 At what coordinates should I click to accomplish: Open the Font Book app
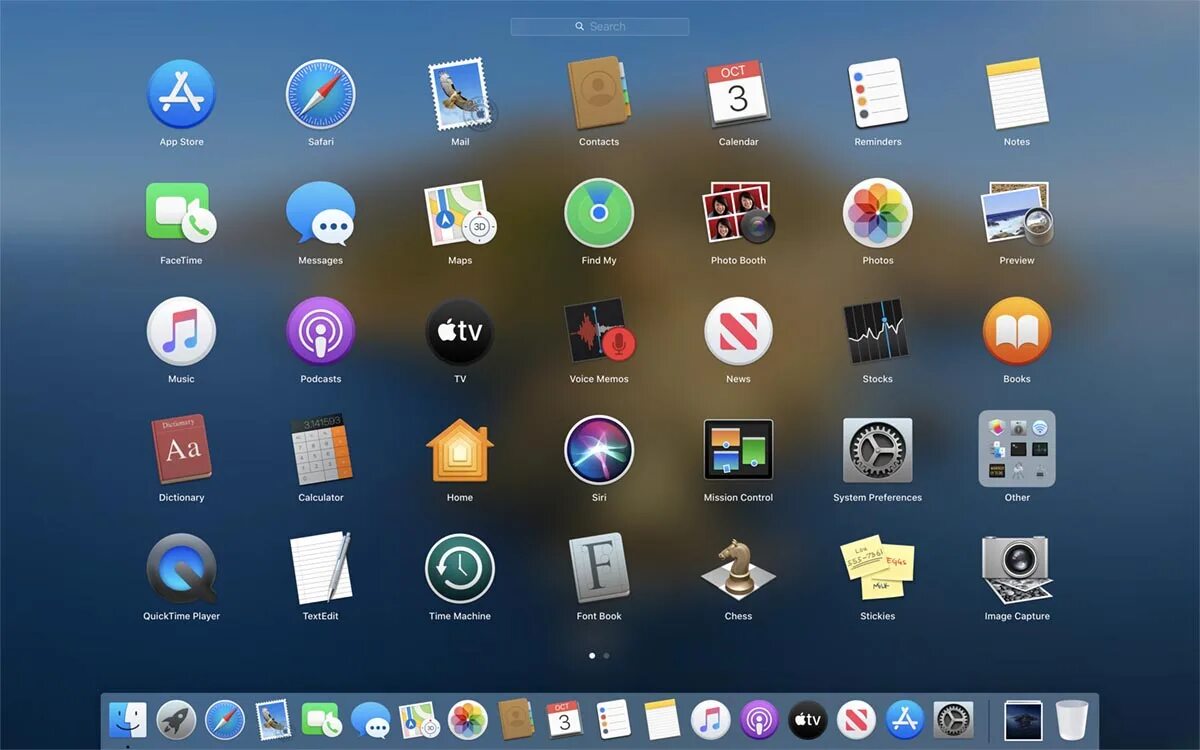pos(598,569)
